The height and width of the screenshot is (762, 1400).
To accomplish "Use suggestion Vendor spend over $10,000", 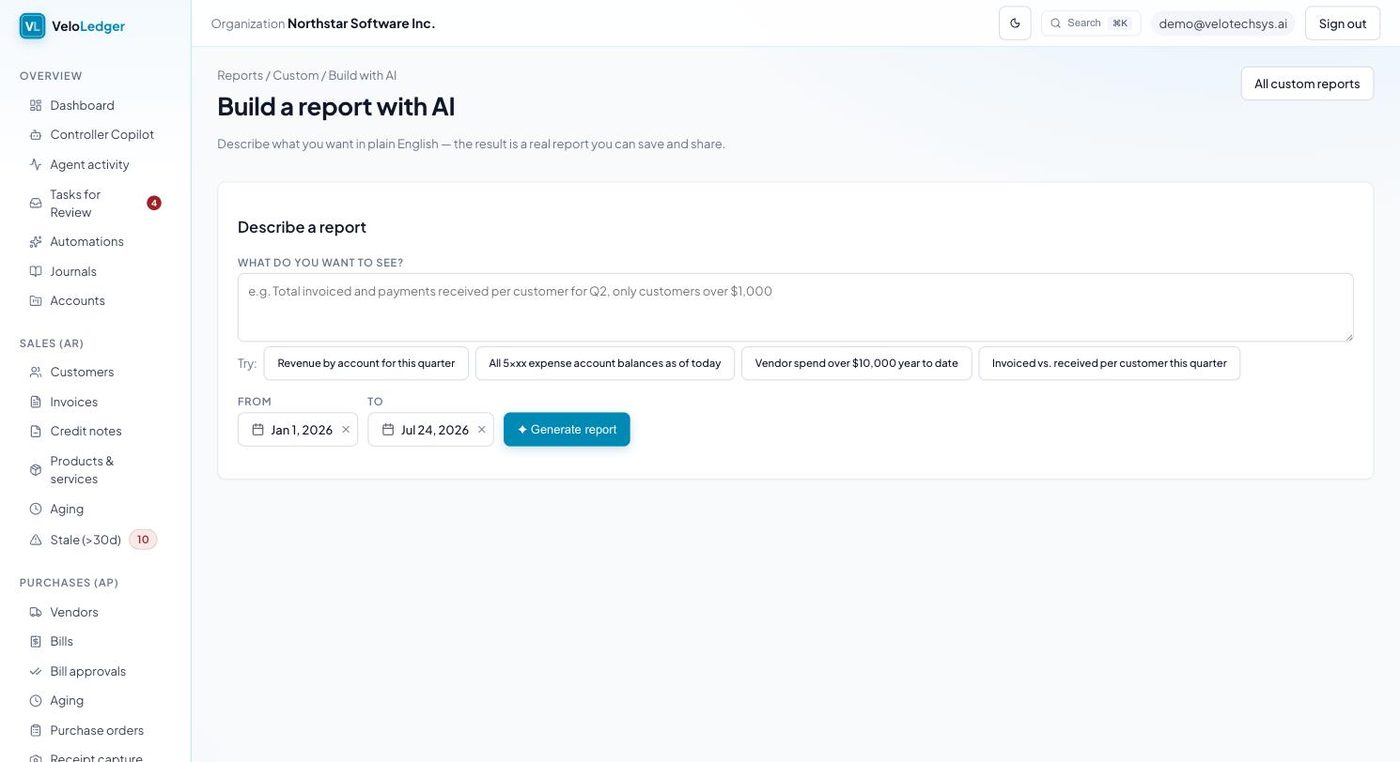I will [x=856, y=363].
